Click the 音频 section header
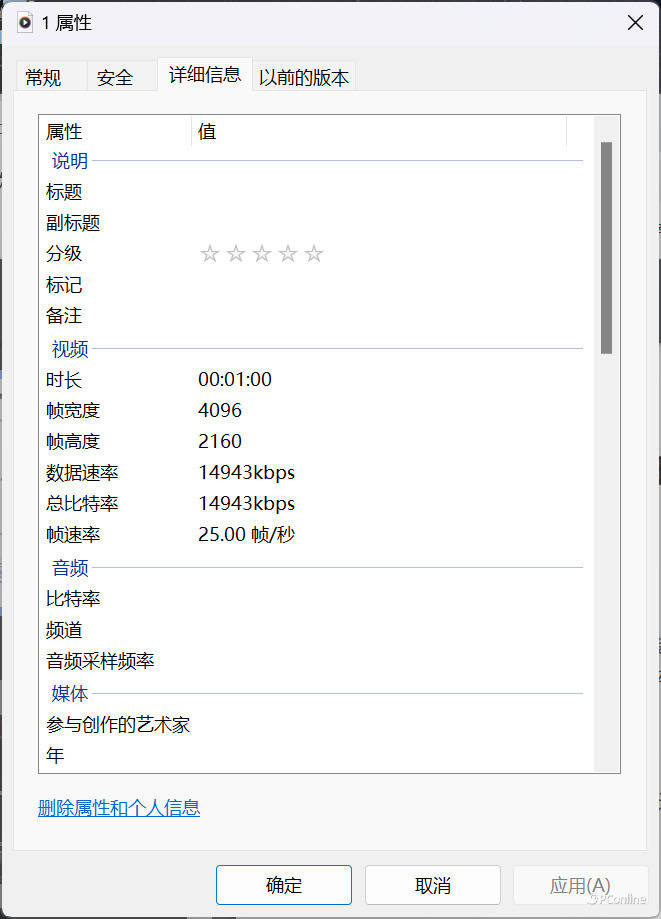The width and height of the screenshot is (661, 919). click(x=70, y=568)
